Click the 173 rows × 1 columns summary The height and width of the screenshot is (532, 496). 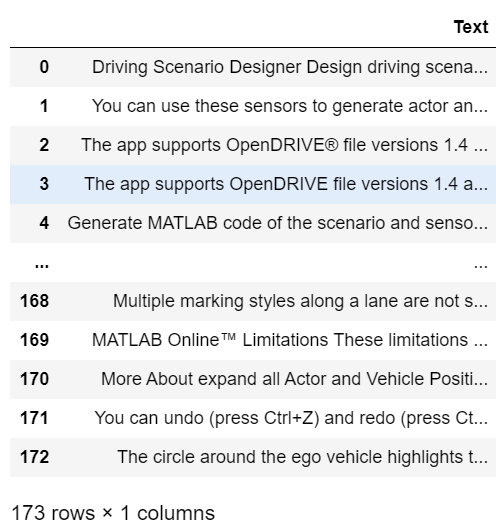(x=113, y=513)
